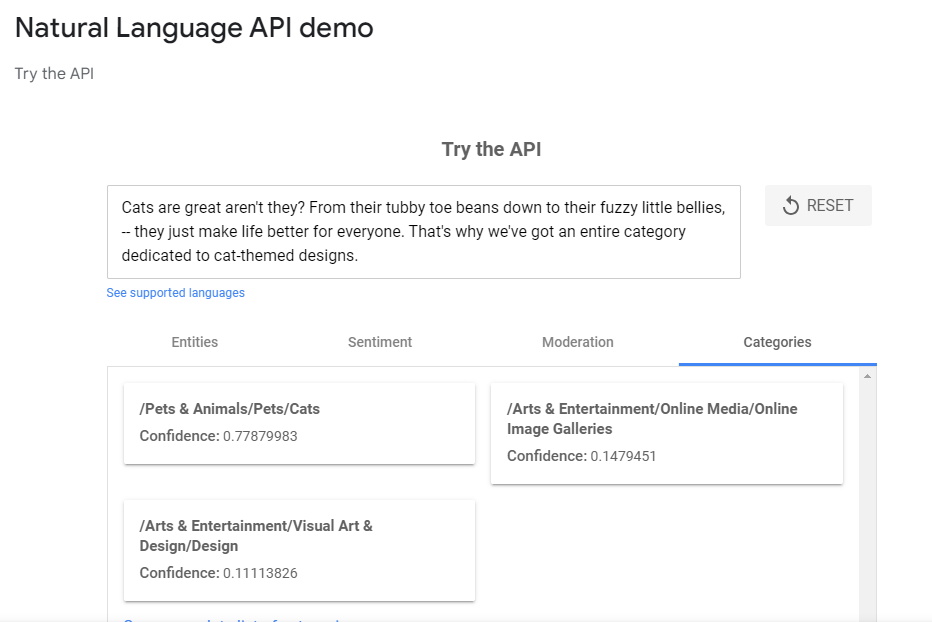Open the Moderation tab
This screenshot has height=622, width=932.
[x=578, y=342]
